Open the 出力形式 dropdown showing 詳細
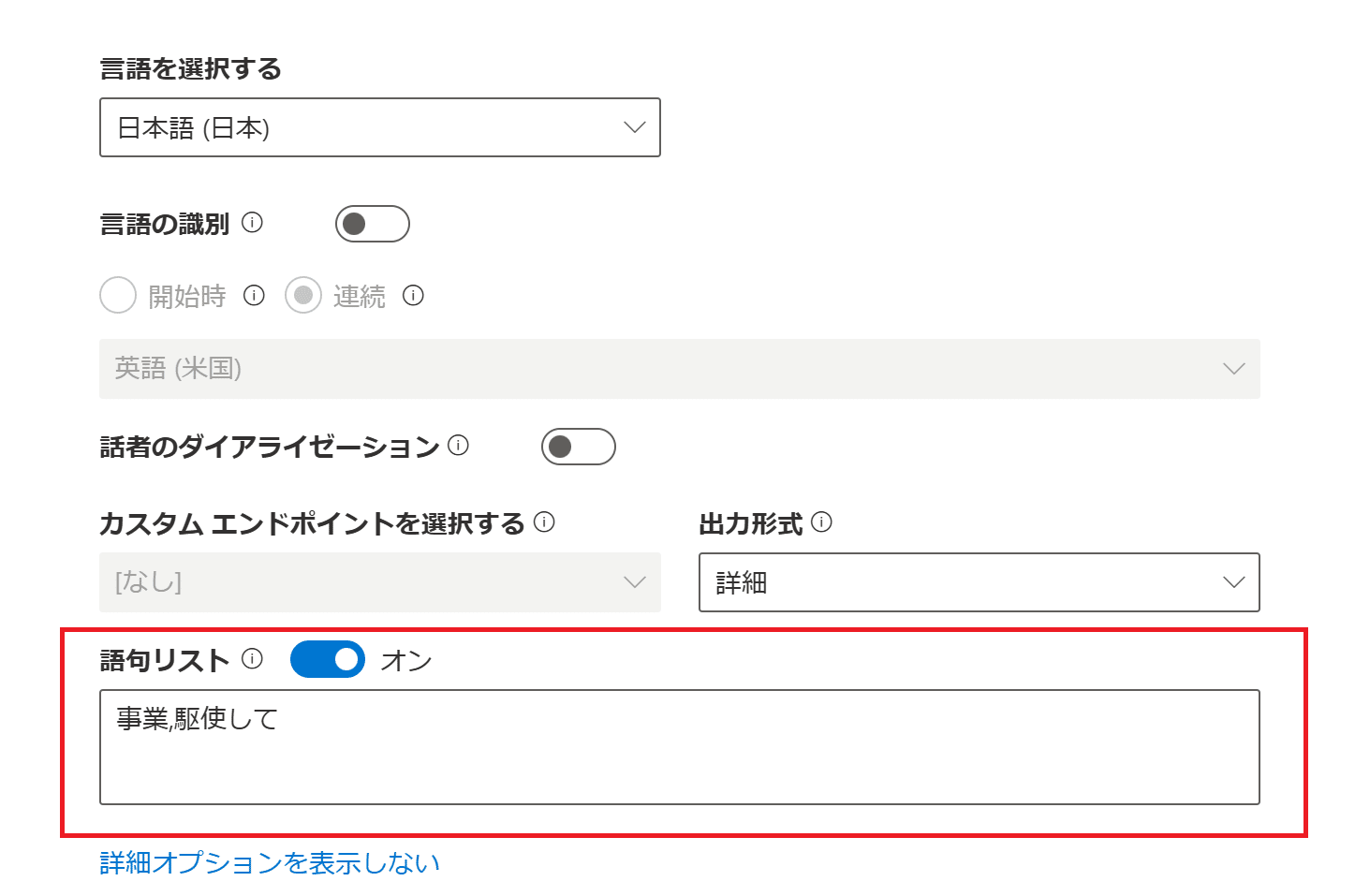This screenshot has height=896, width=1355. coord(979,582)
